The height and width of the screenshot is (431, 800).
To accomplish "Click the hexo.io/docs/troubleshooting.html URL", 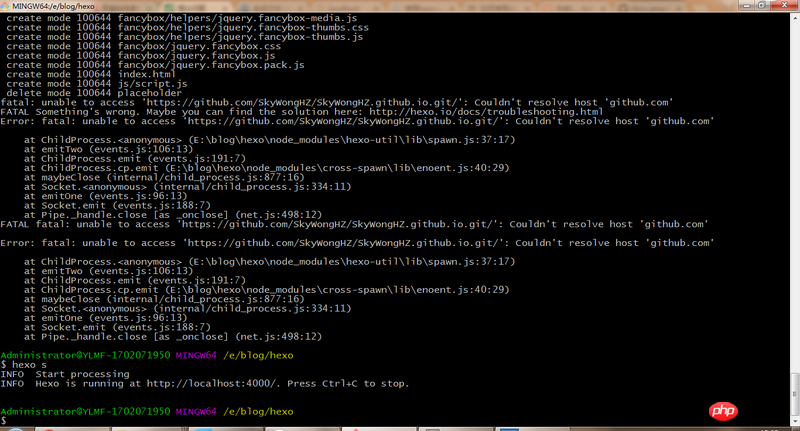I will (x=486, y=112).
